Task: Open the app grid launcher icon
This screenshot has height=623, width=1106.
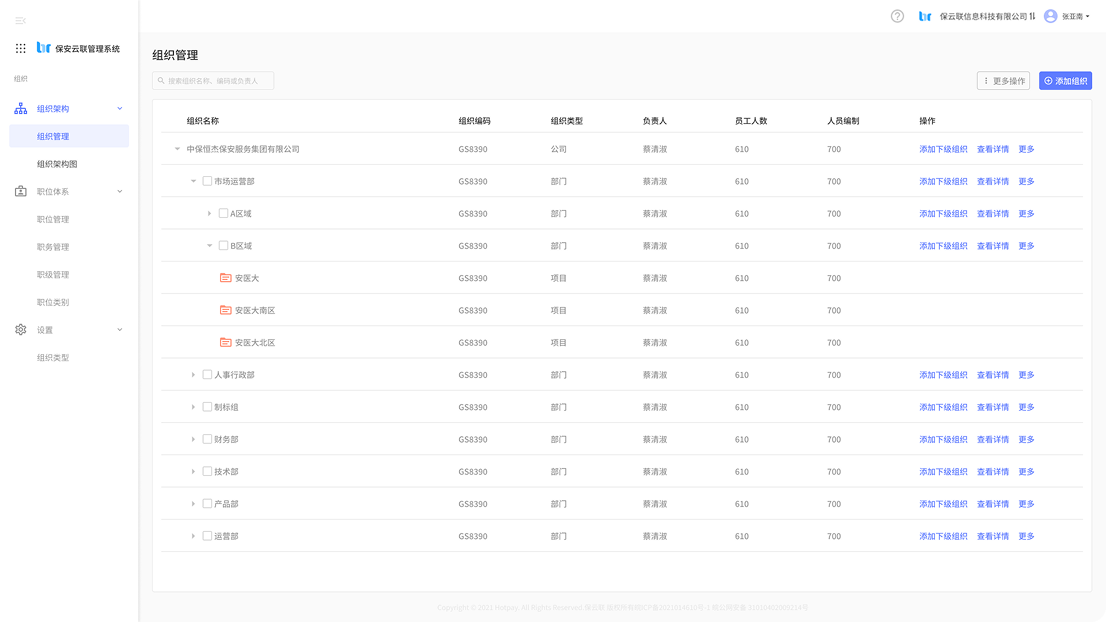Action: coord(21,48)
